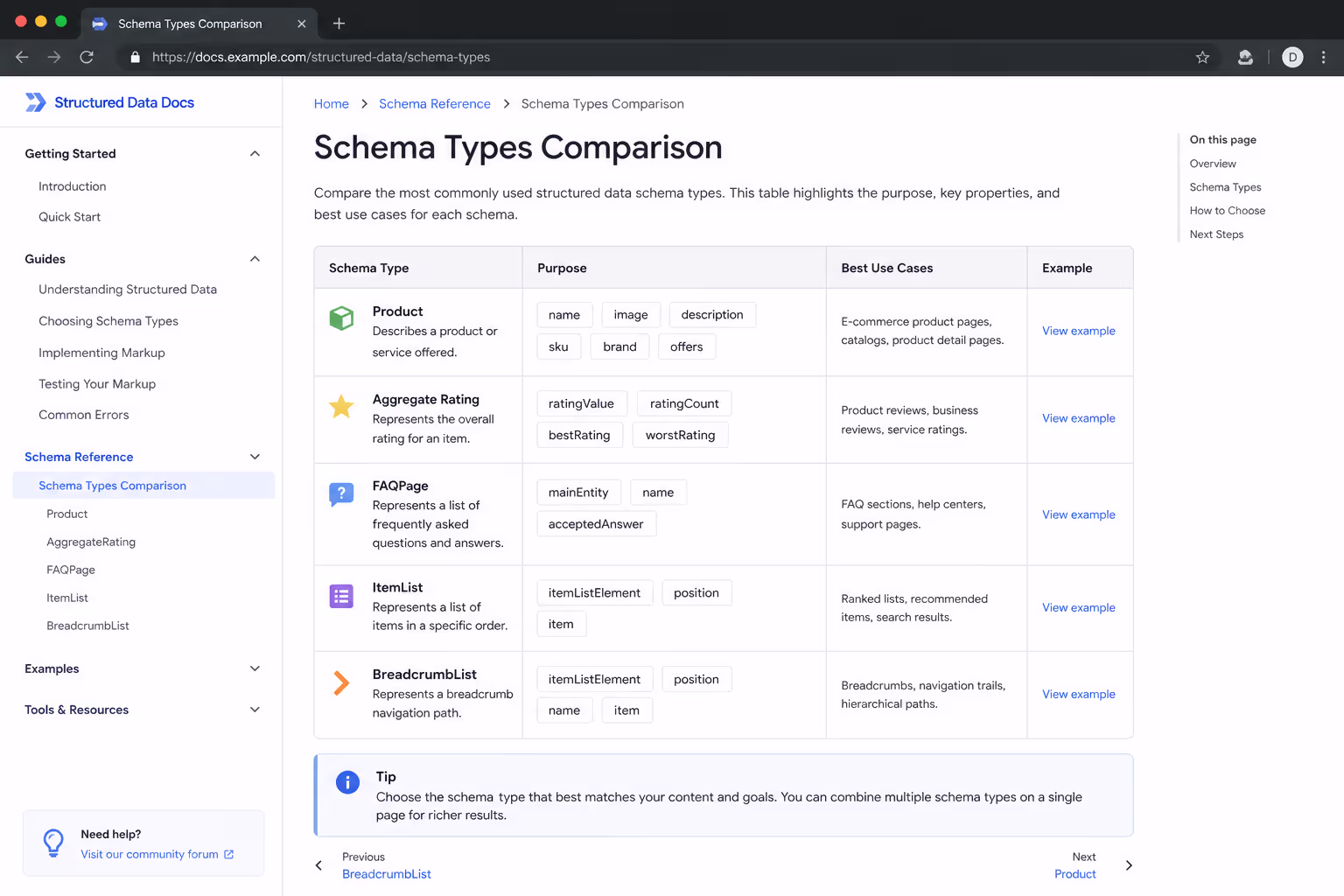Open Common Errors guide

[84, 415]
